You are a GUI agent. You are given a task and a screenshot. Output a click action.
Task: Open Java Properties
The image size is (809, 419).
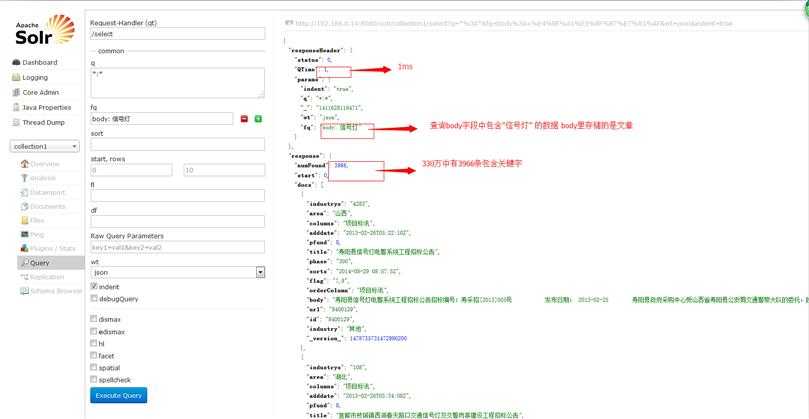(x=47, y=107)
